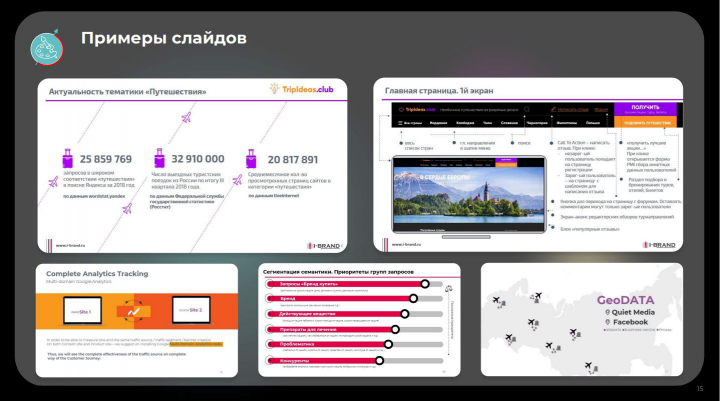Click the suitcase icon beside 20 817 891
The height and width of the screenshot is (401, 720).
tap(251, 159)
